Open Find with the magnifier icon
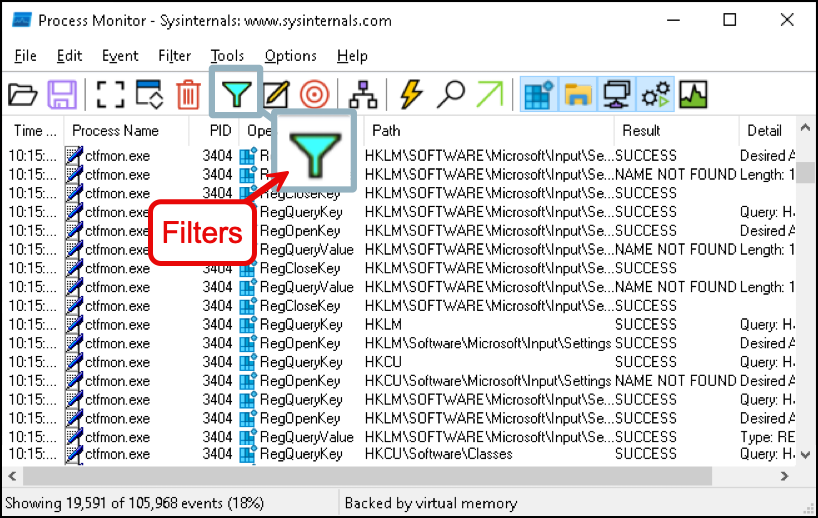This screenshot has width=818, height=518. coord(450,94)
